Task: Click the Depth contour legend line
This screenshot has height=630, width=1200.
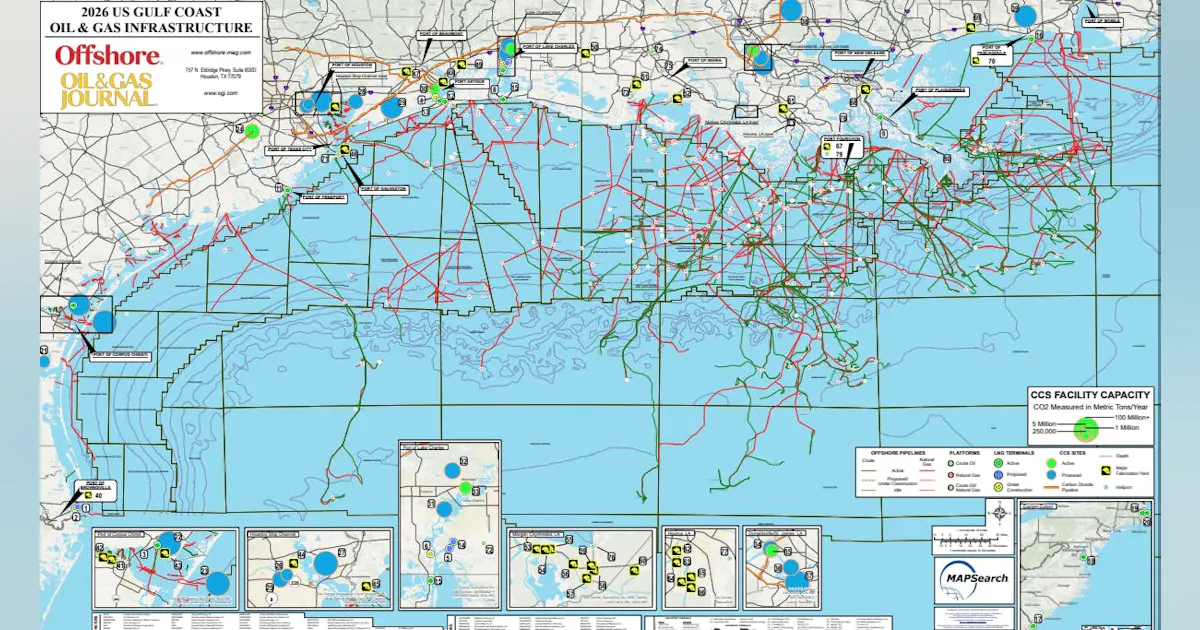Action: tap(1106, 456)
